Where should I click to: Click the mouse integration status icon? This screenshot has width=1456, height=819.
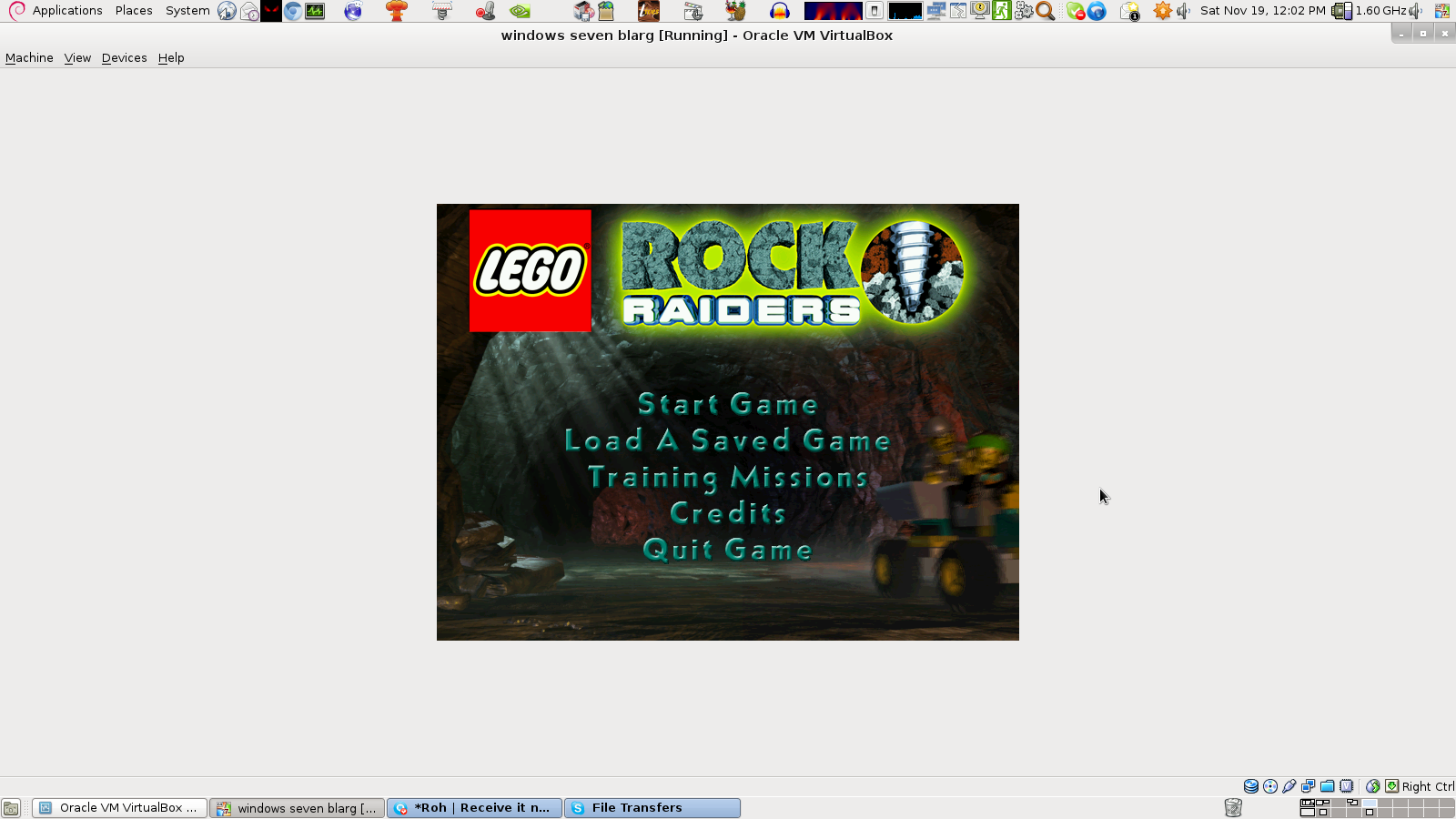tap(1373, 786)
